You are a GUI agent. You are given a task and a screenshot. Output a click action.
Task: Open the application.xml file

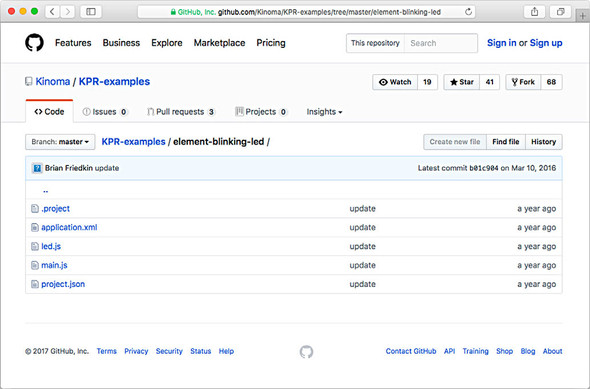pos(69,227)
